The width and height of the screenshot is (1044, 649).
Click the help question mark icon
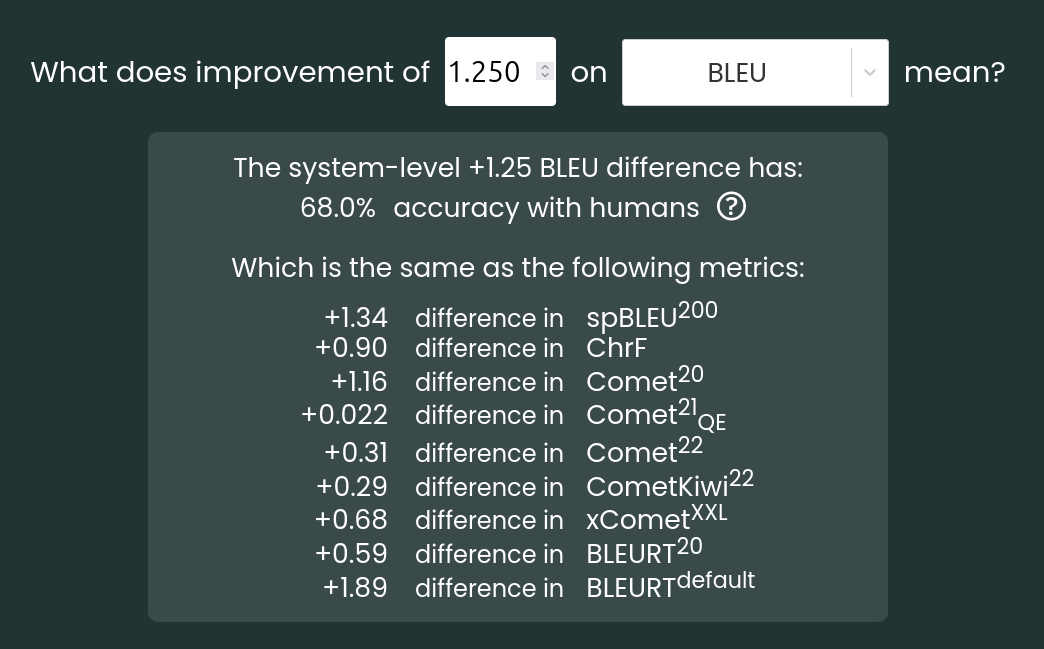[731, 207]
